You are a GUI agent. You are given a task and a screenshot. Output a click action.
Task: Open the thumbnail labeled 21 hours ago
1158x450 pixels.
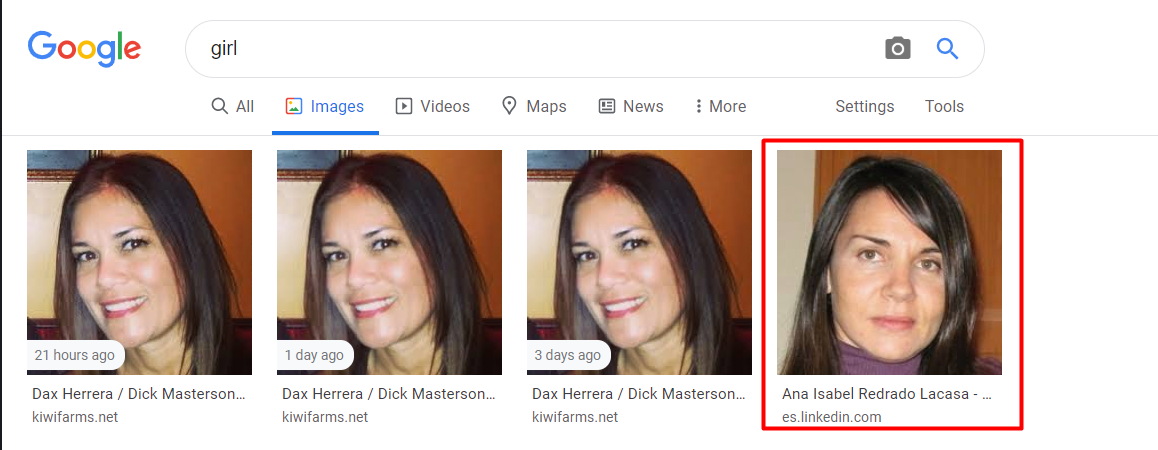click(x=140, y=262)
